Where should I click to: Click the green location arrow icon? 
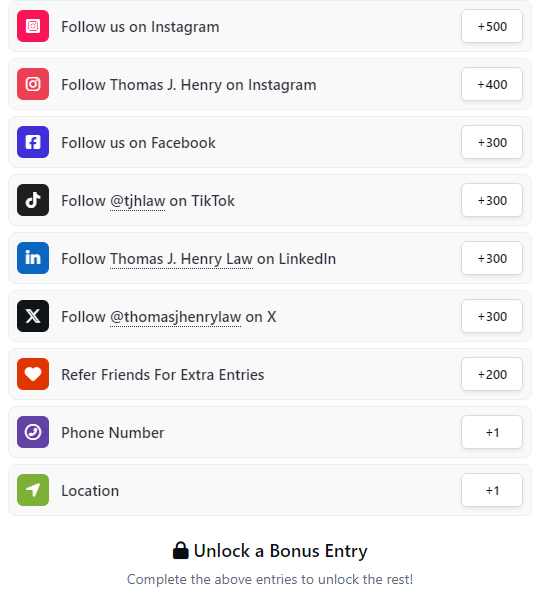(x=33, y=490)
